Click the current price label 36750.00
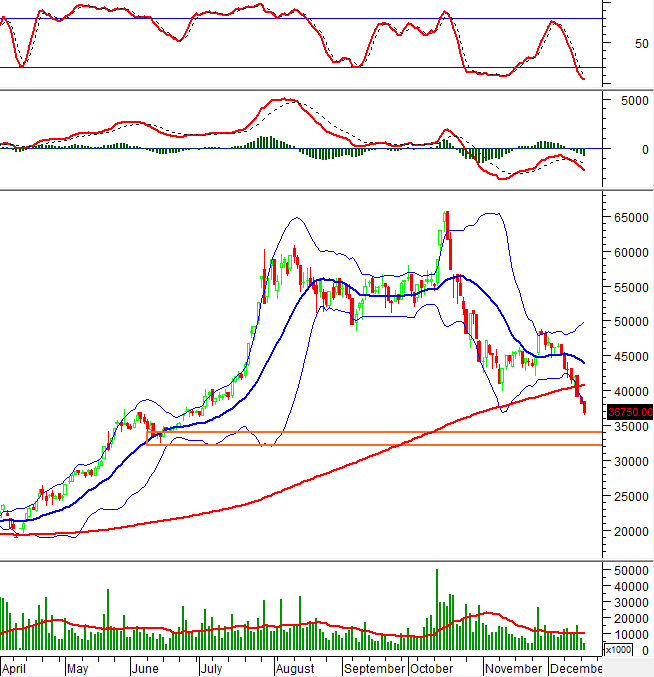Viewport: 654px width, 677px height. [628, 411]
